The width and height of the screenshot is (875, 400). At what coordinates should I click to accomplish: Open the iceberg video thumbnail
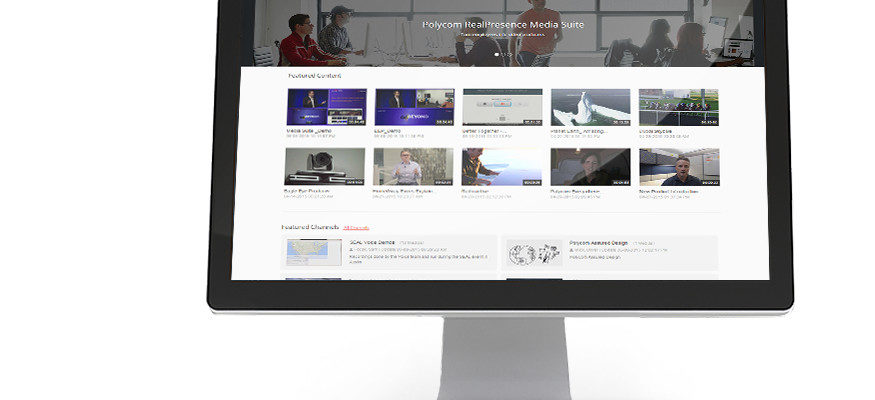click(590, 107)
